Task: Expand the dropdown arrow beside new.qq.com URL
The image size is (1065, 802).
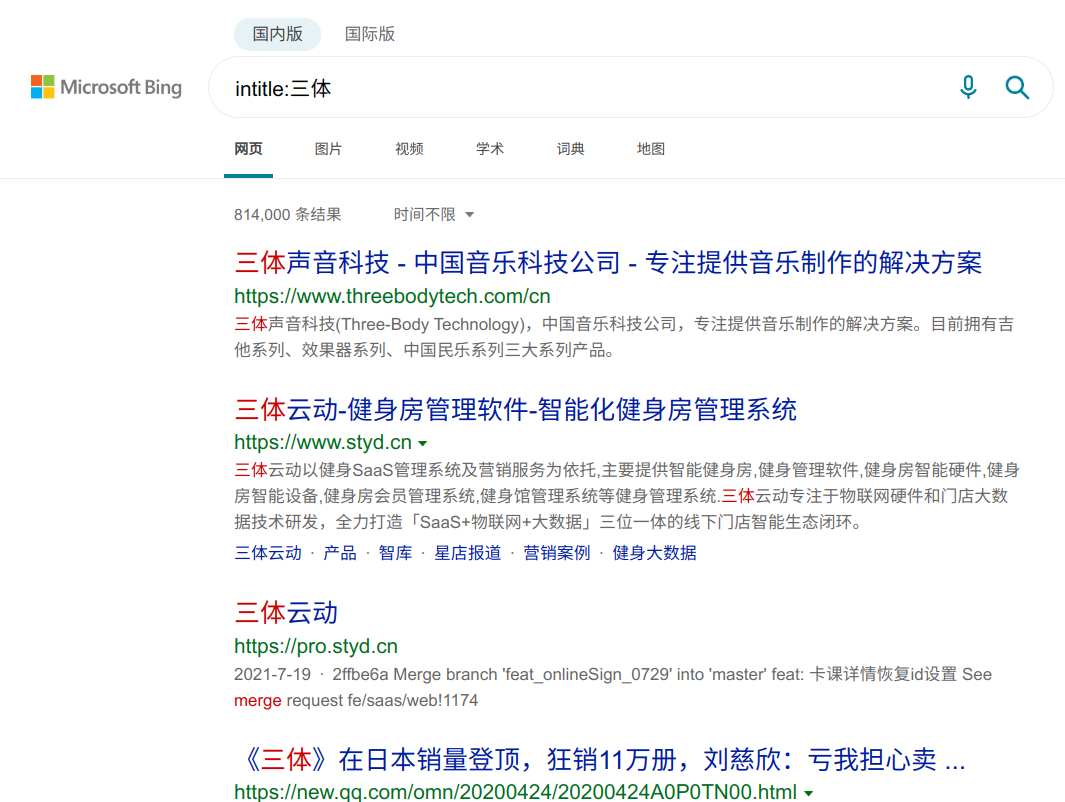Action: (808, 793)
